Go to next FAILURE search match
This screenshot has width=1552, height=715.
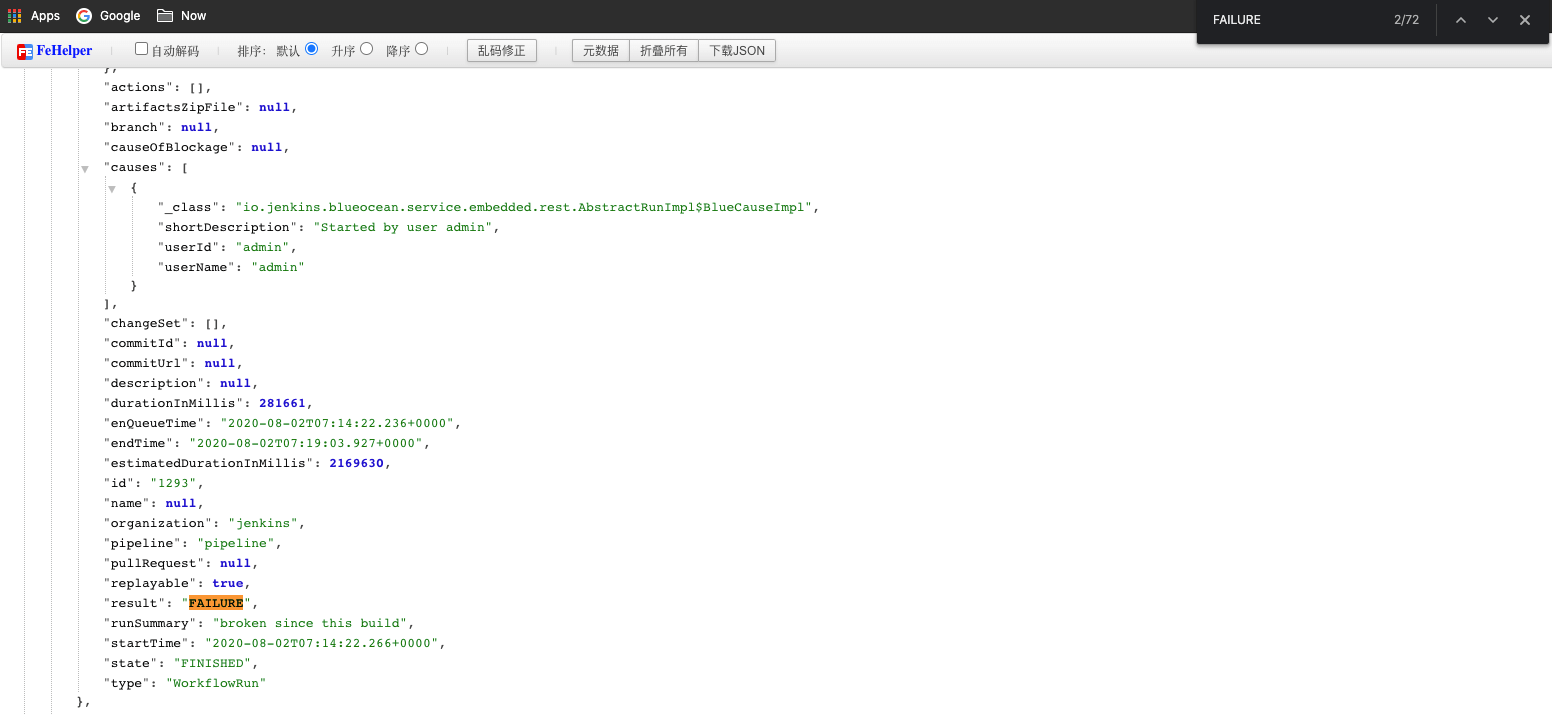(x=1492, y=20)
